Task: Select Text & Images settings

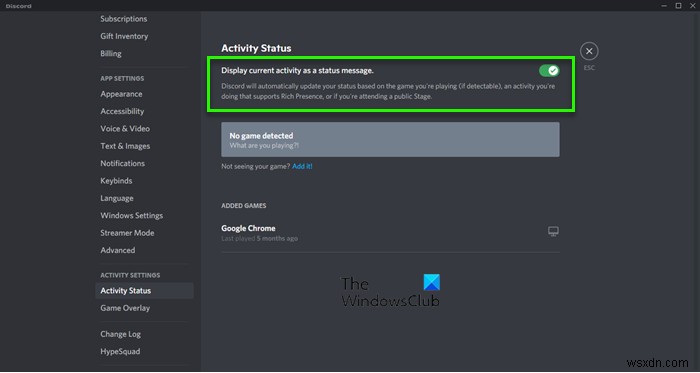Action: point(125,146)
